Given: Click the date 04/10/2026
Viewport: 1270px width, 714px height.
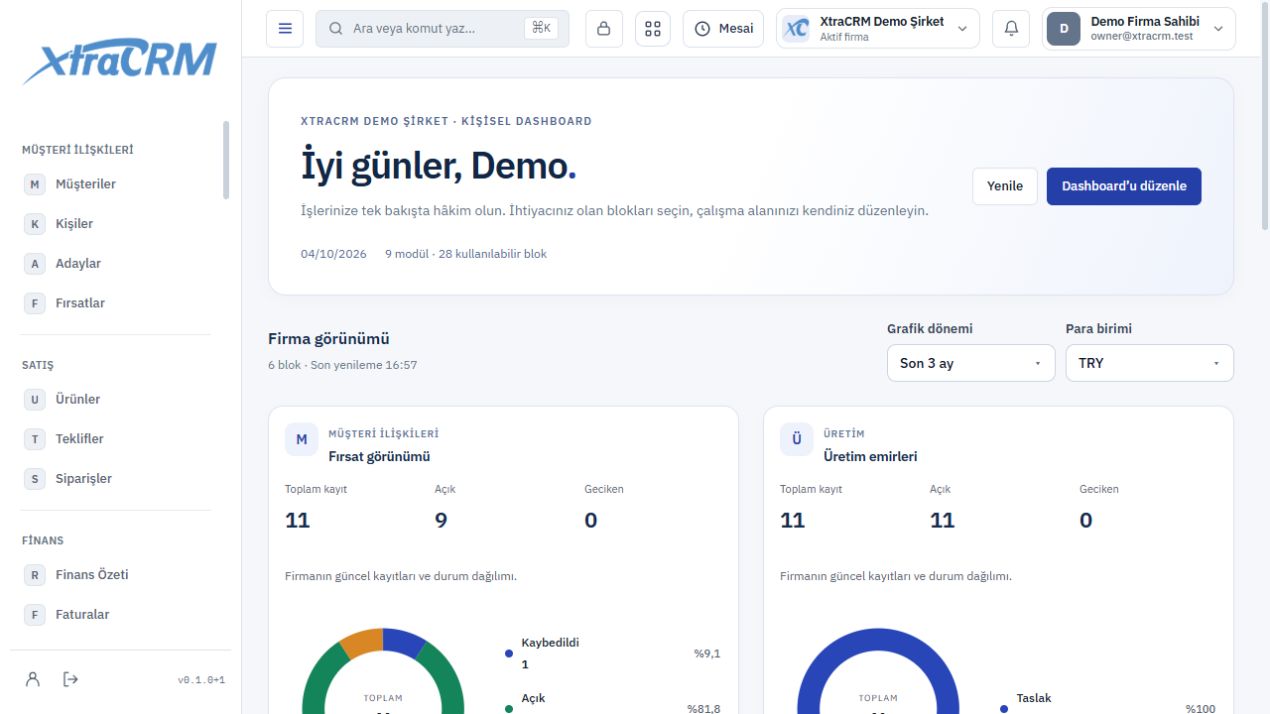Looking at the screenshot, I should pos(334,254).
